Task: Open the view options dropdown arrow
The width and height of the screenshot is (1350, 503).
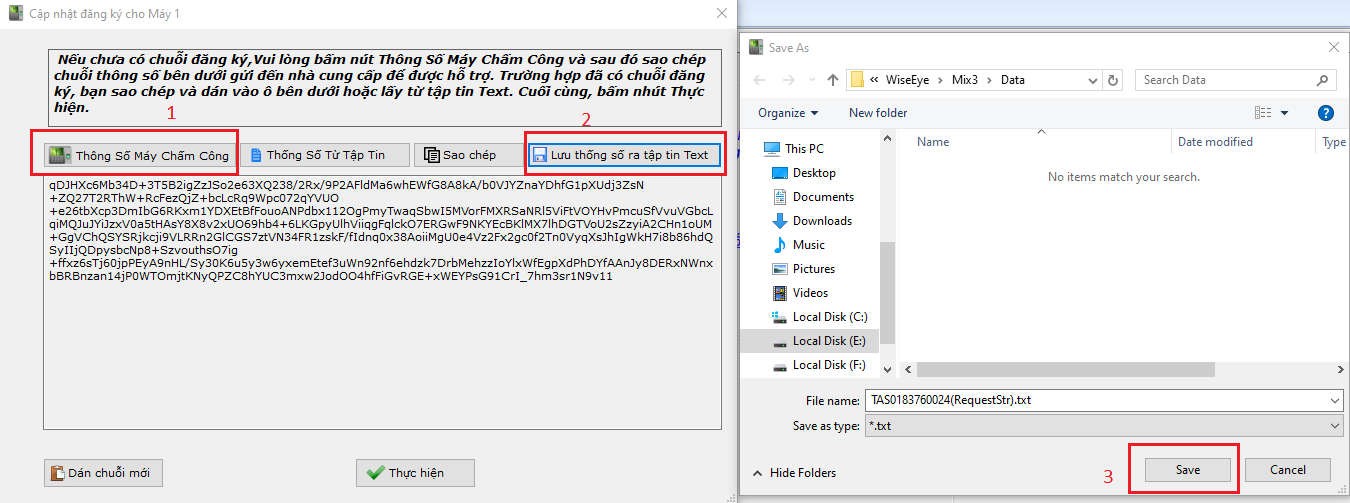Action: pos(1284,113)
